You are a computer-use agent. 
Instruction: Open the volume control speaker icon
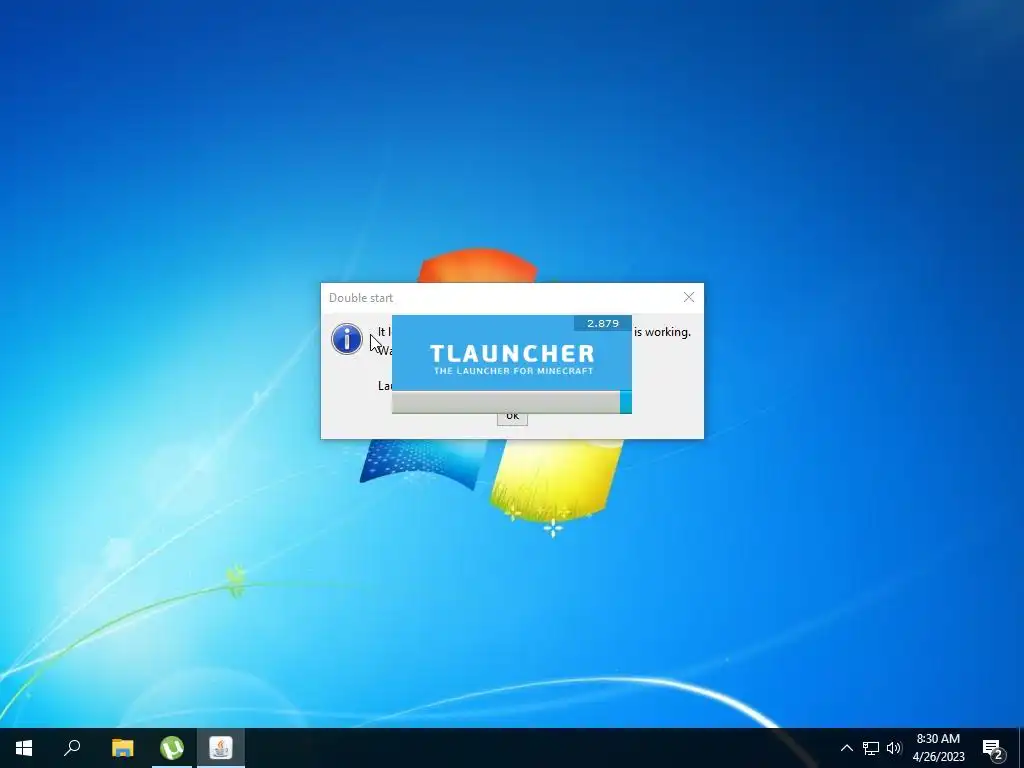pos(894,748)
